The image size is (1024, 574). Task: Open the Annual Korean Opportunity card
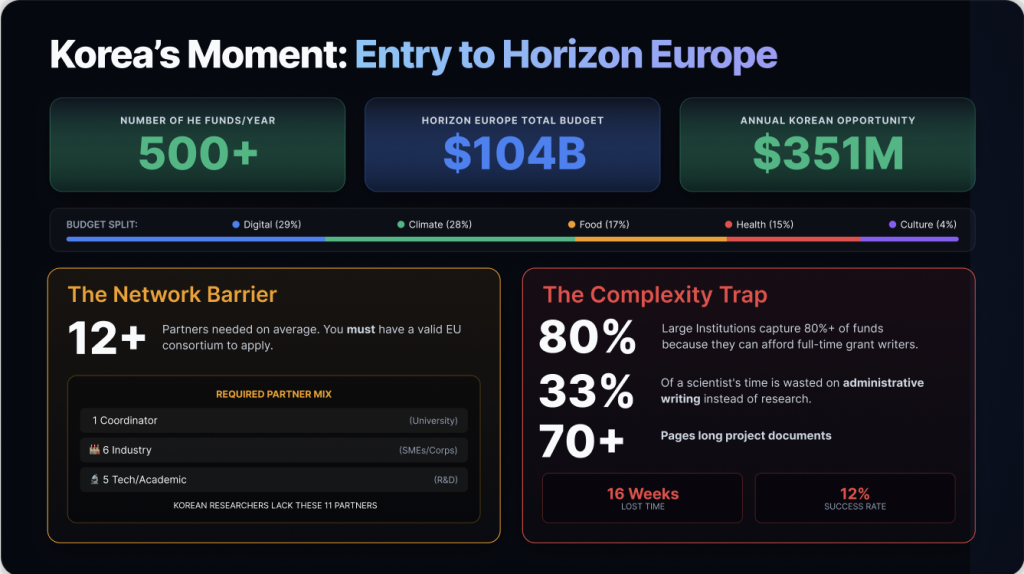pyautogui.click(x=827, y=145)
